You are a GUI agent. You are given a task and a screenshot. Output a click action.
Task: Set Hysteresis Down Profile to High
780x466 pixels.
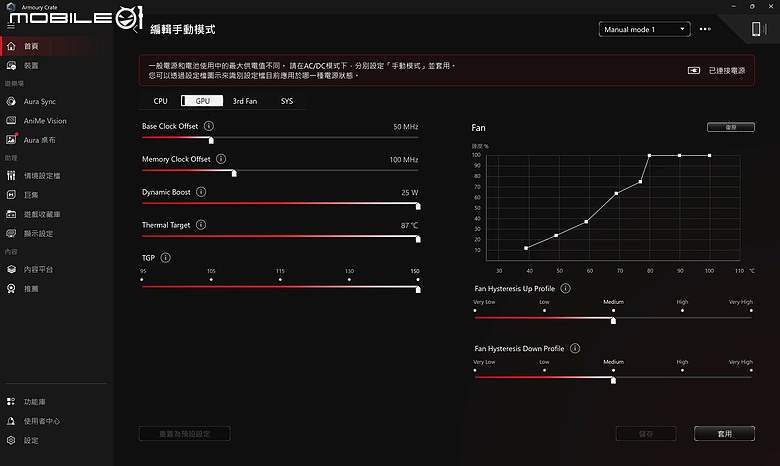(x=682, y=370)
